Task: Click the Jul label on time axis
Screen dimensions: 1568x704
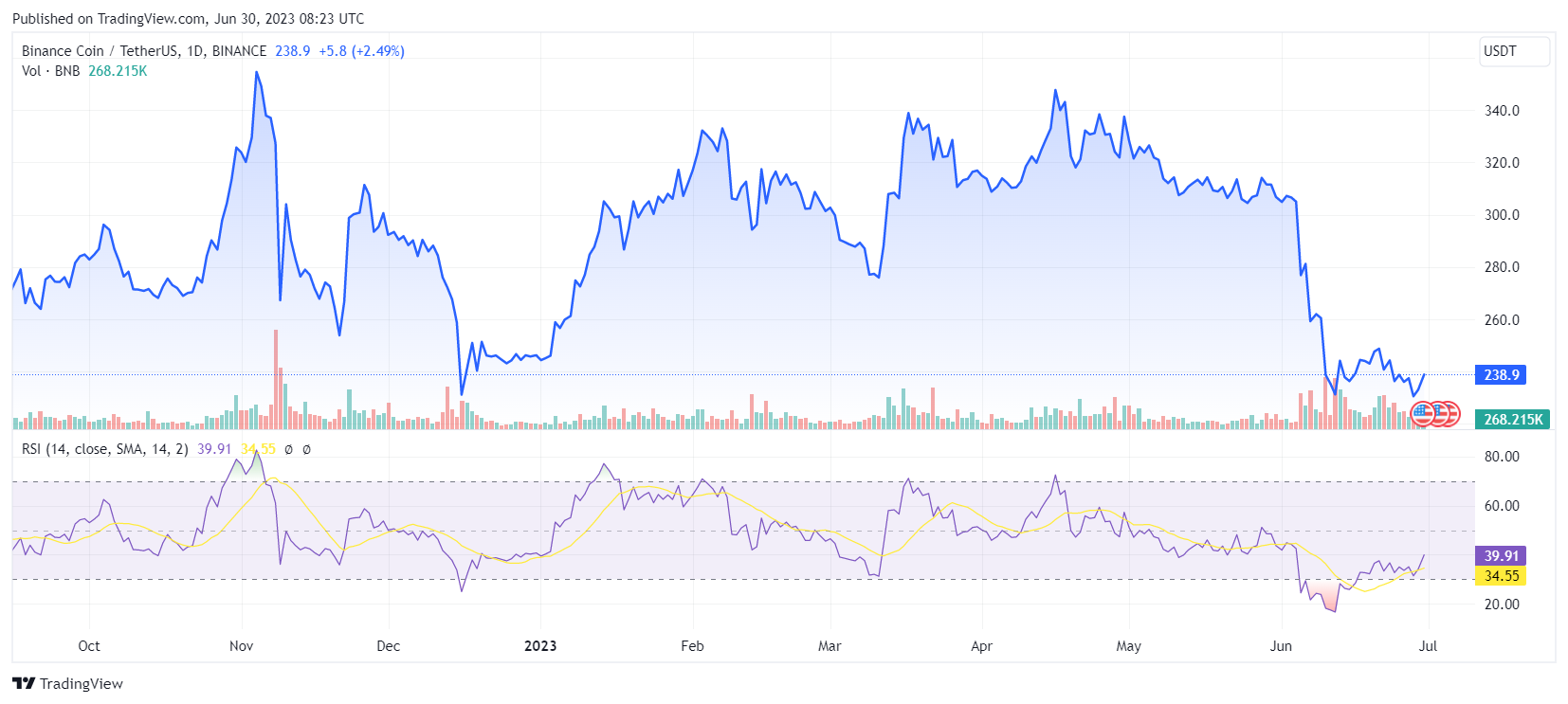Action: pyautogui.click(x=1428, y=646)
